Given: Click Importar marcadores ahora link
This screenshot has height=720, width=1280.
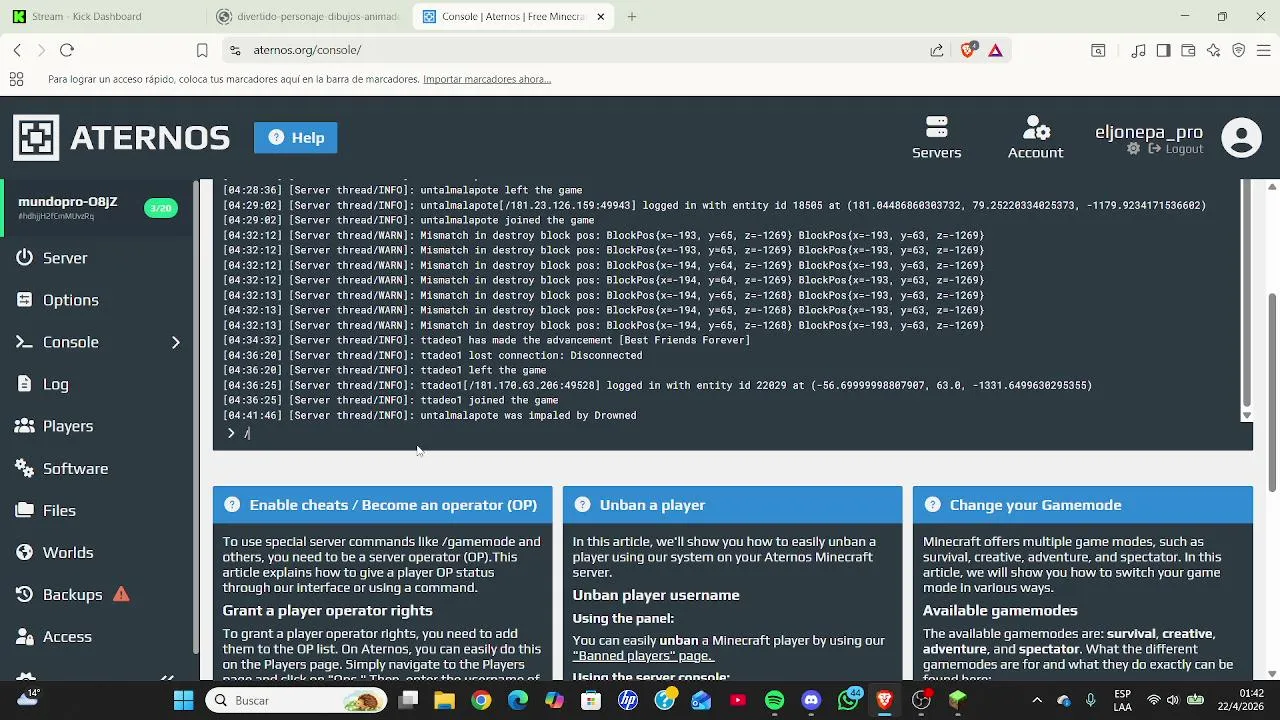Looking at the screenshot, I should coord(486,79).
